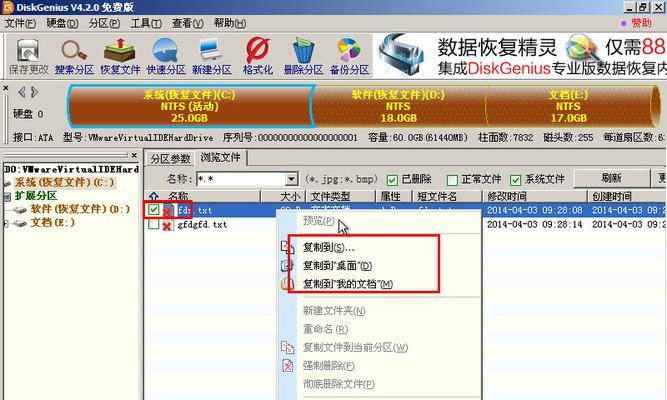The image size is (667, 400).
Task: Sort by the 修改时间 column header
Action: pos(535,196)
